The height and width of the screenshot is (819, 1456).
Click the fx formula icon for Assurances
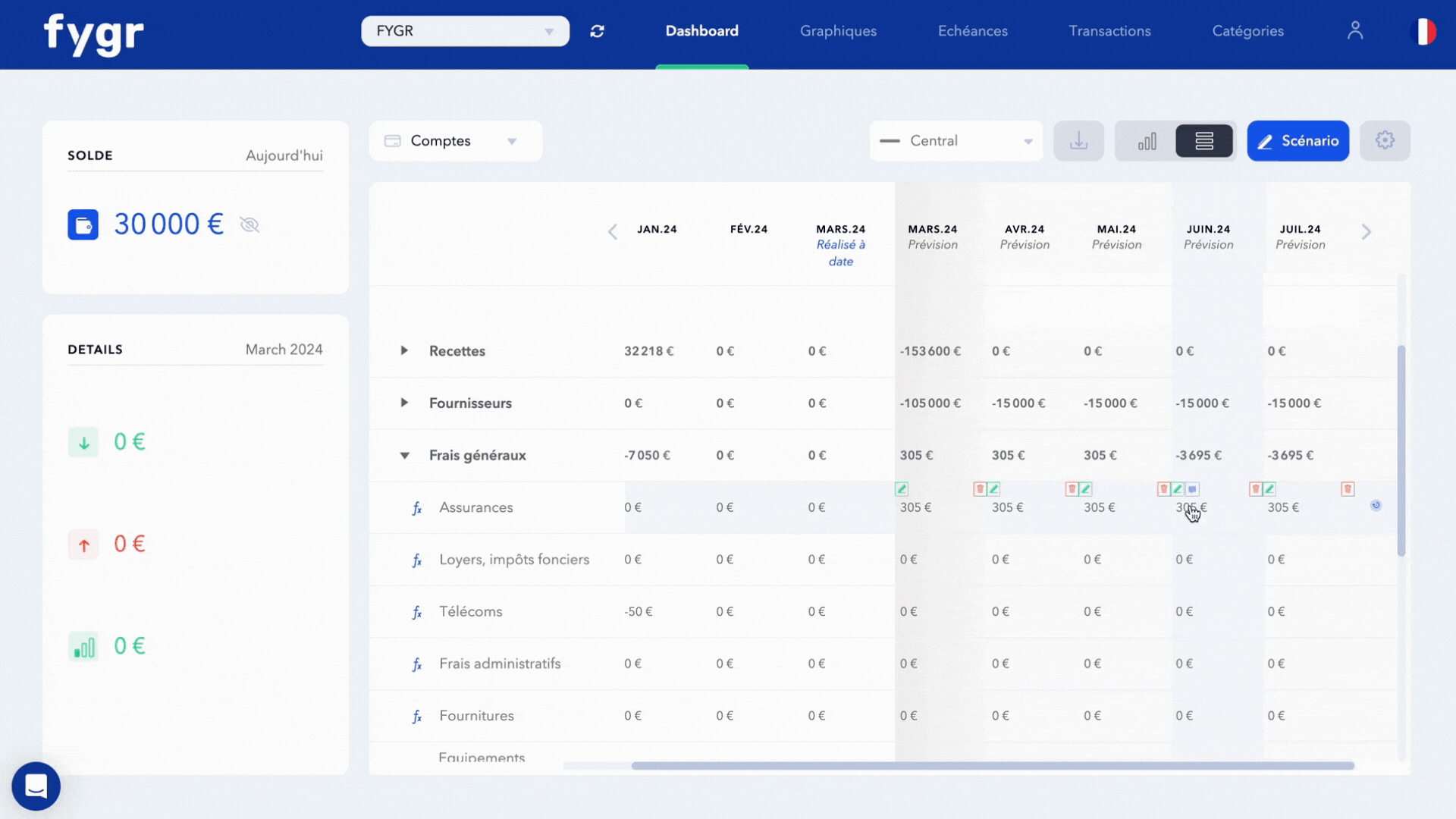[416, 508]
